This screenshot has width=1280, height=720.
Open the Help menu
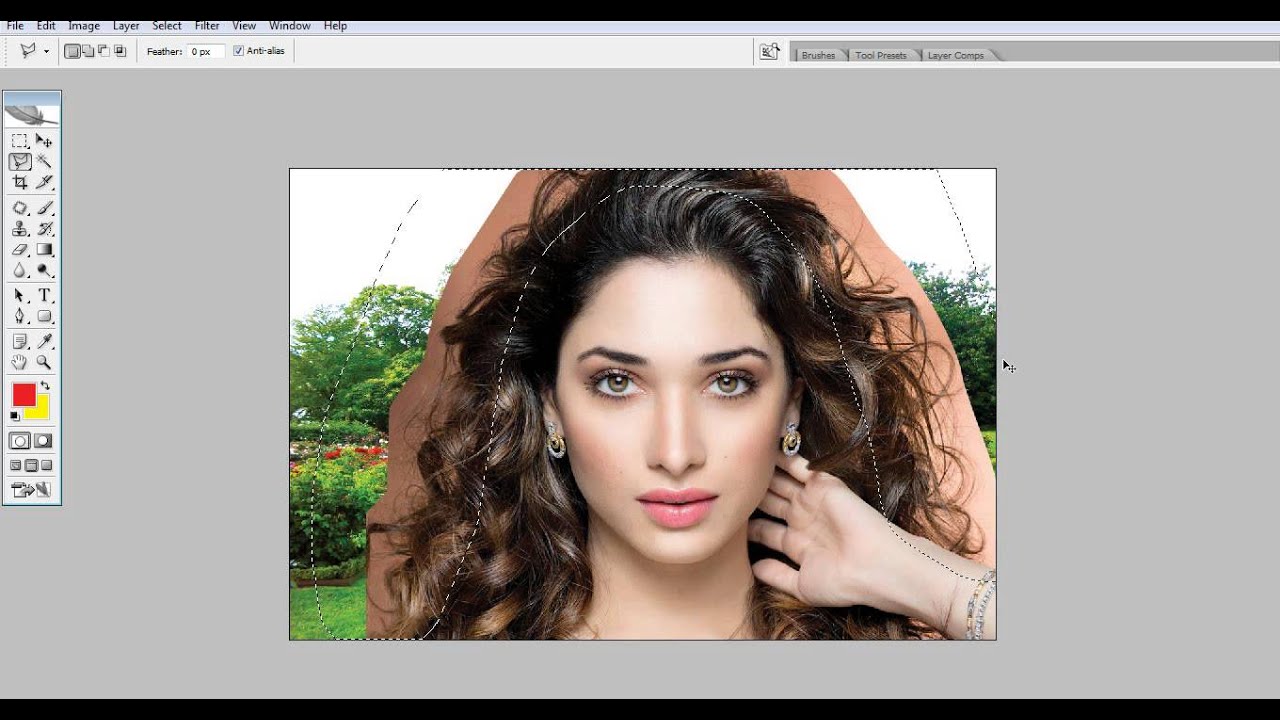point(335,26)
